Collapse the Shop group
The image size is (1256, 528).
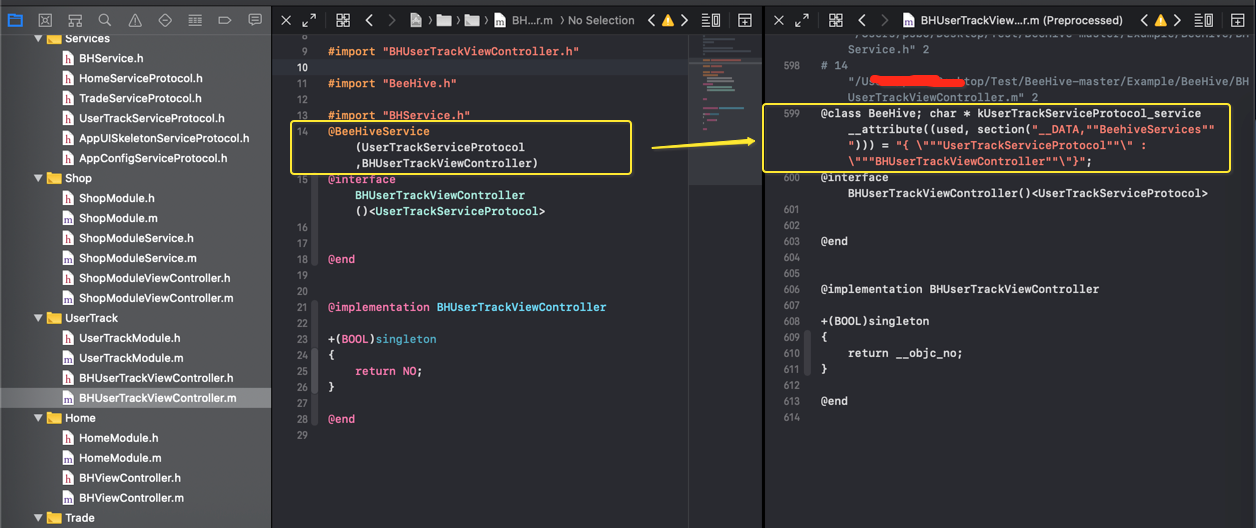click(38, 178)
